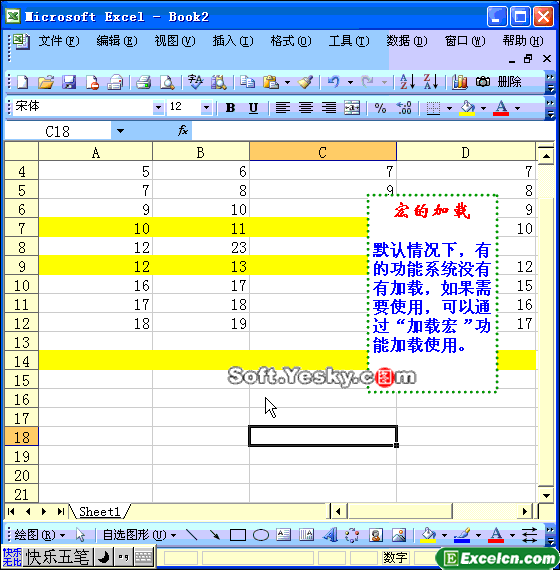The height and width of the screenshot is (570, 560).
Task: Open the 绘图(R) drawing menu button
Action: pos(39,535)
